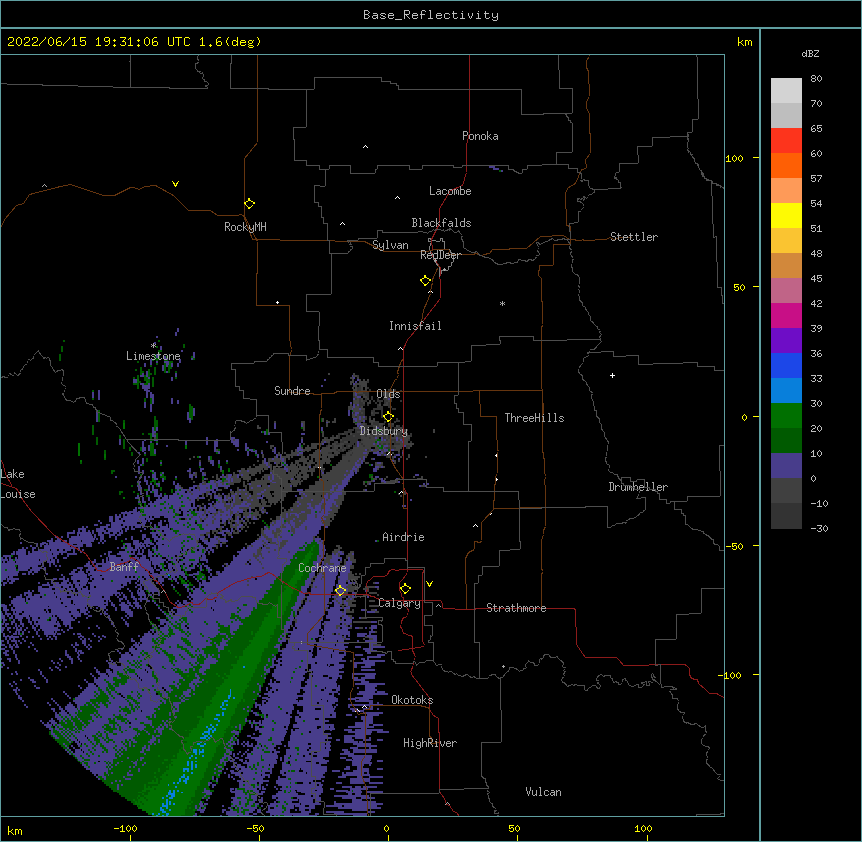Click the Strathmore town label
Screen dimensions: 862x842
pos(516,608)
